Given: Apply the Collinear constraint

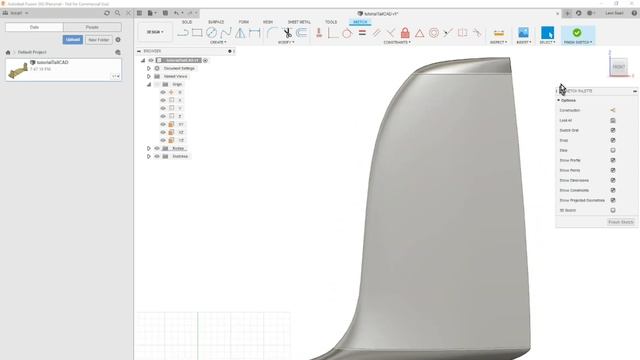Looking at the screenshot, I should [448, 33].
